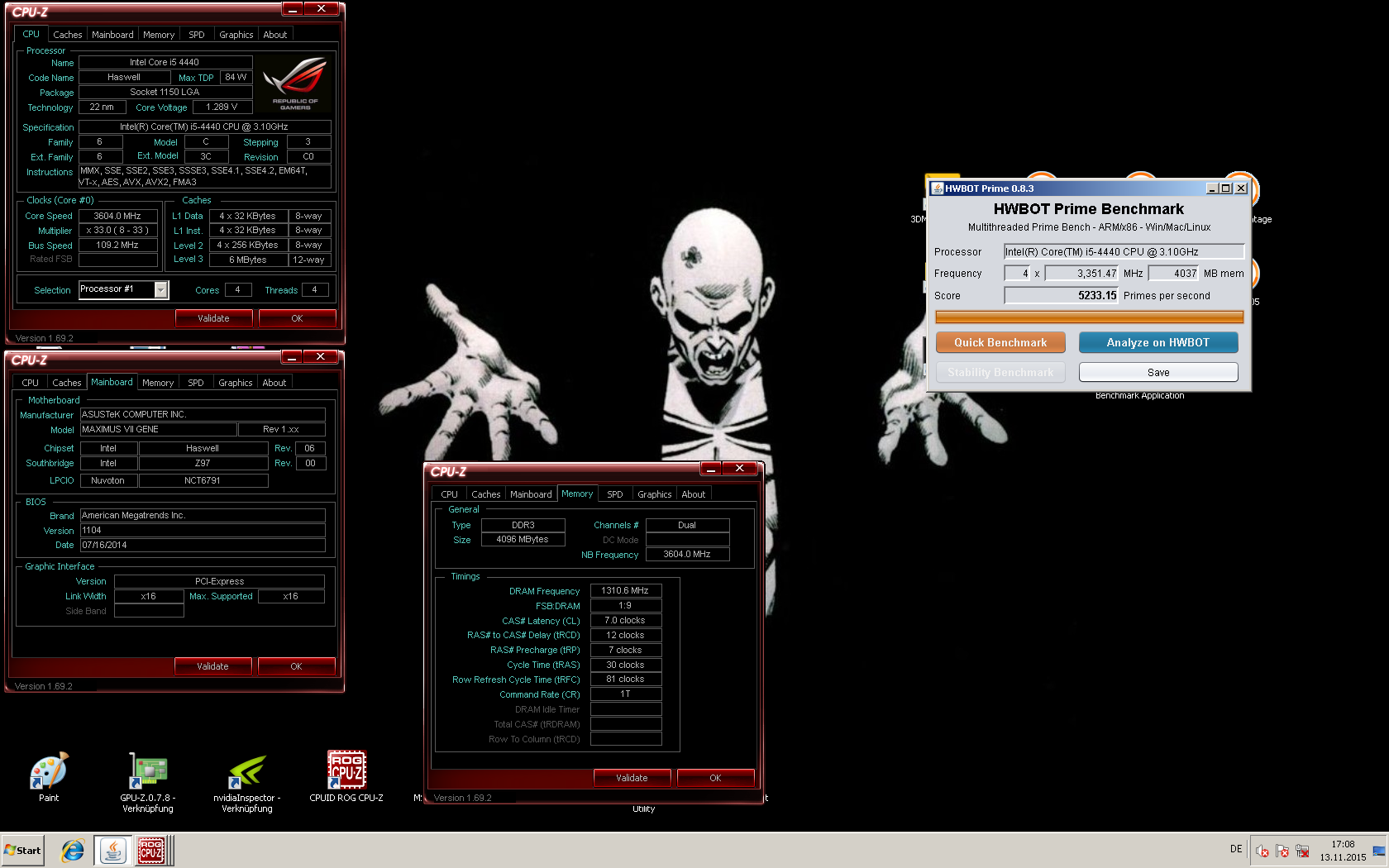Start the Quick Benchmark in HWBOT Prime
Screen dimensions: 1389x868
(1000, 342)
